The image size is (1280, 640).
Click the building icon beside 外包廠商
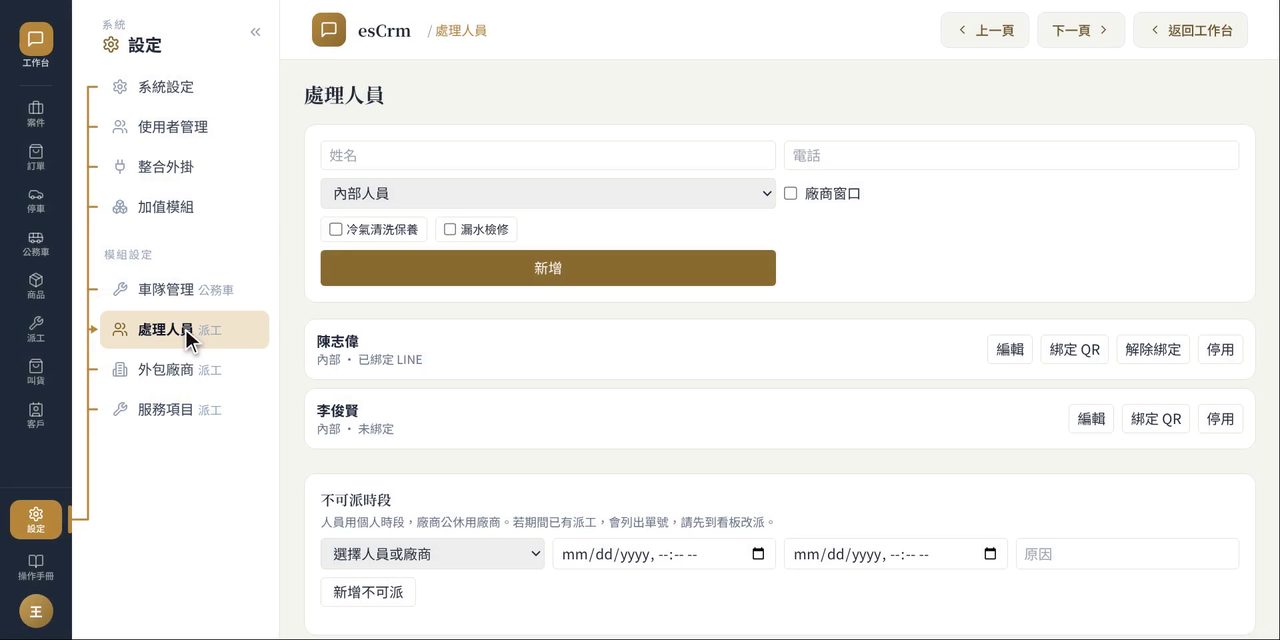[120, 370]
